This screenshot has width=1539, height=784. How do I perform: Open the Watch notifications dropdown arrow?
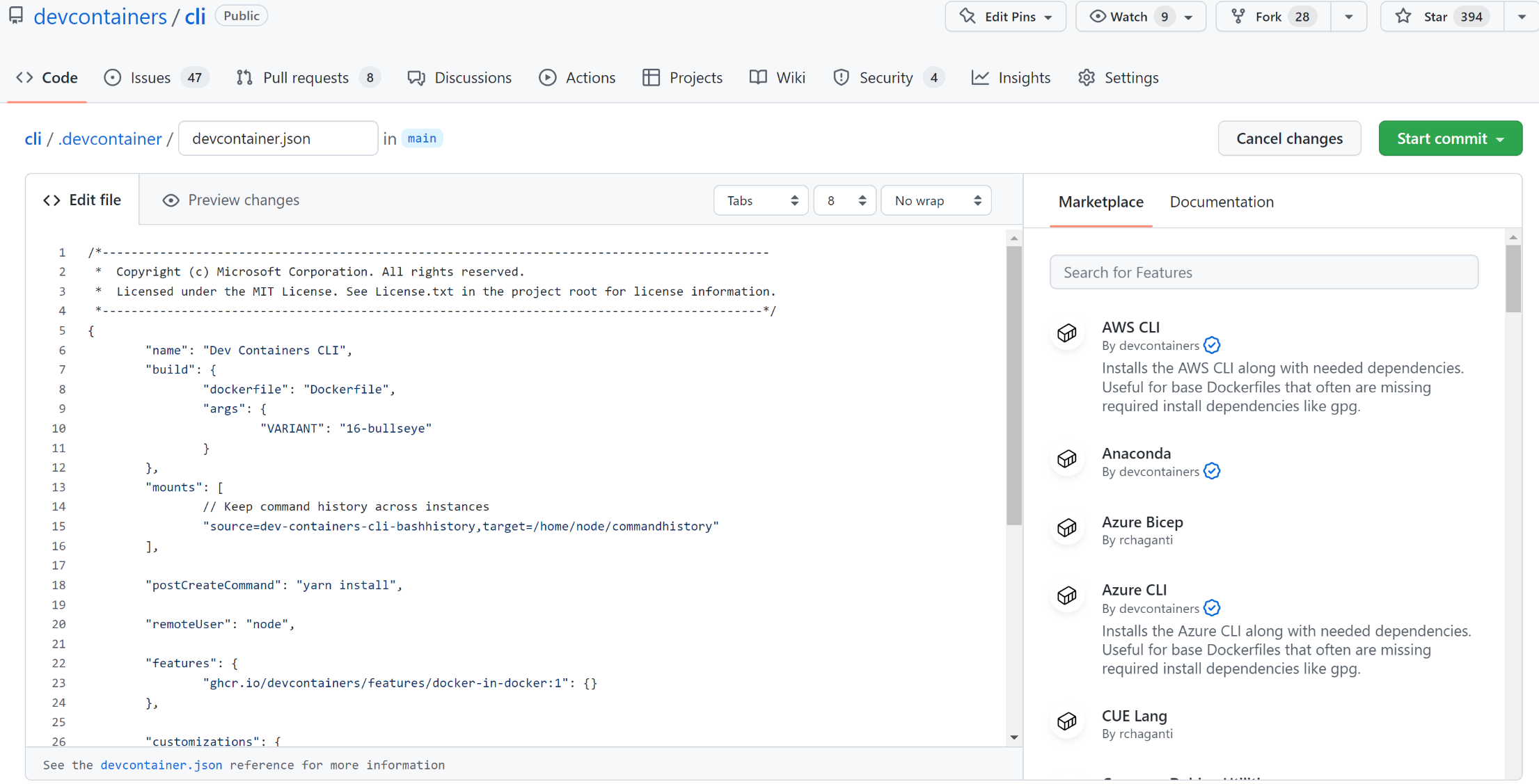tap(1189, 17)
